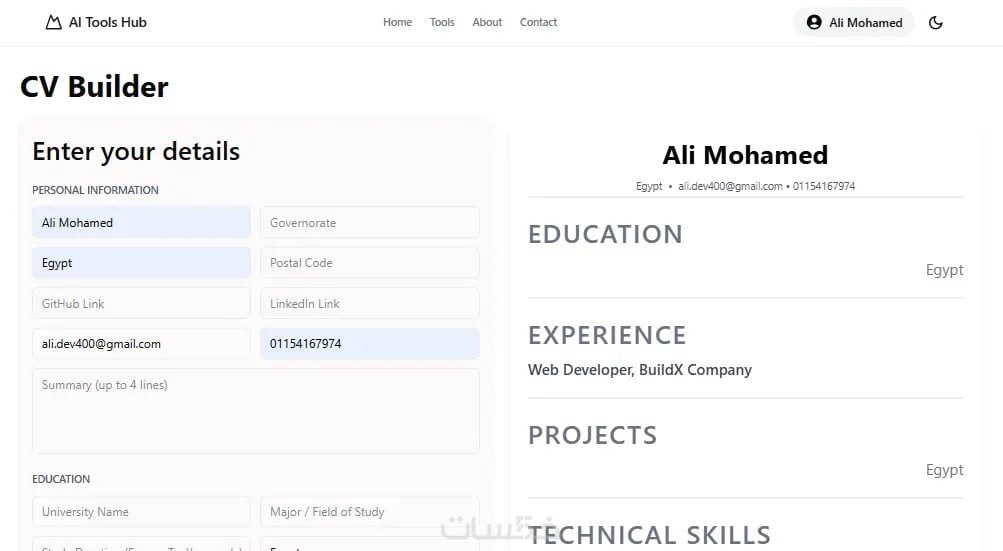The height and width of the screenshot is (551, 1003).
Task: Click the phone number field 01154167974
Action: (x=369, y=344)
